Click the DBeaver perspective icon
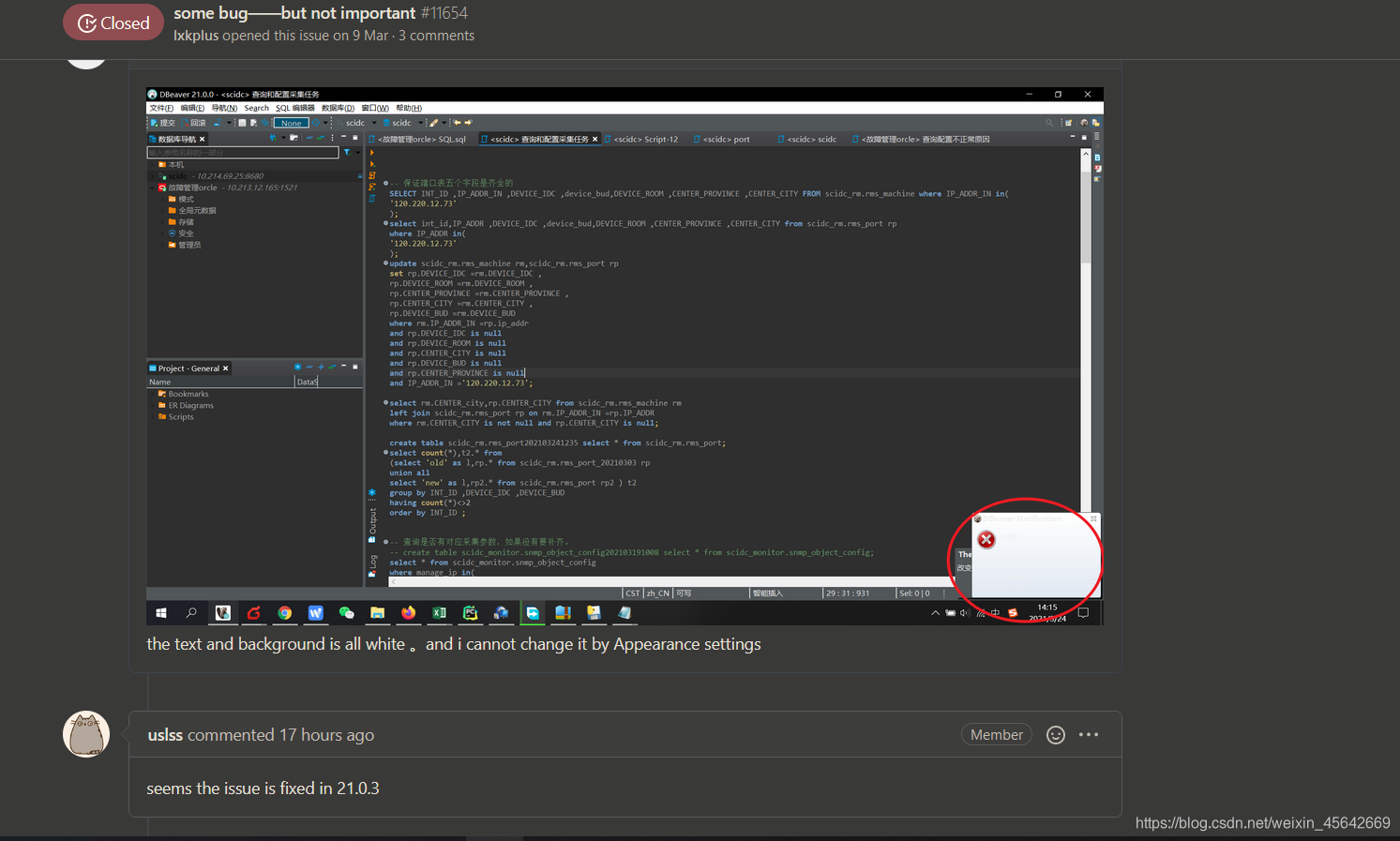The image size is (1400, 841). point(1084,123)
